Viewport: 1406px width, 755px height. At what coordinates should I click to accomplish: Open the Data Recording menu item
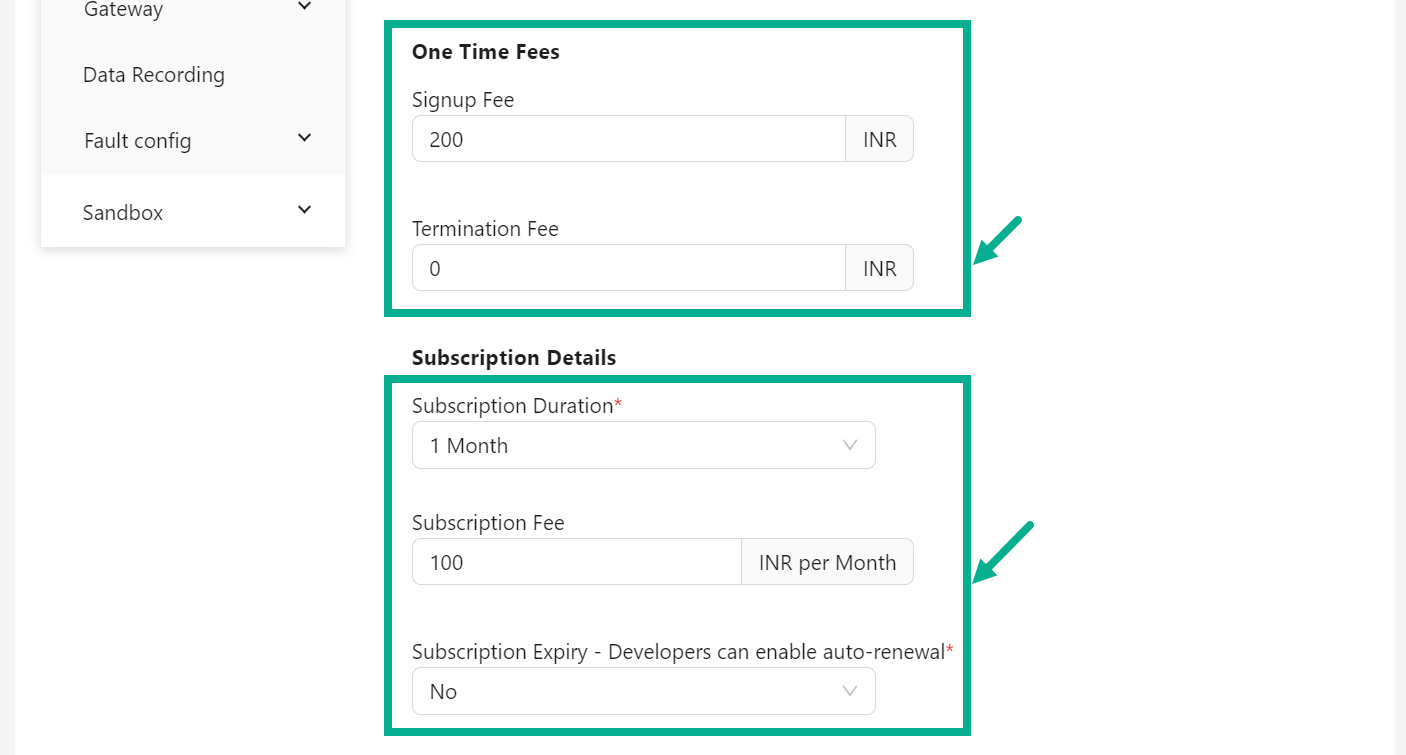coord(154,75)
